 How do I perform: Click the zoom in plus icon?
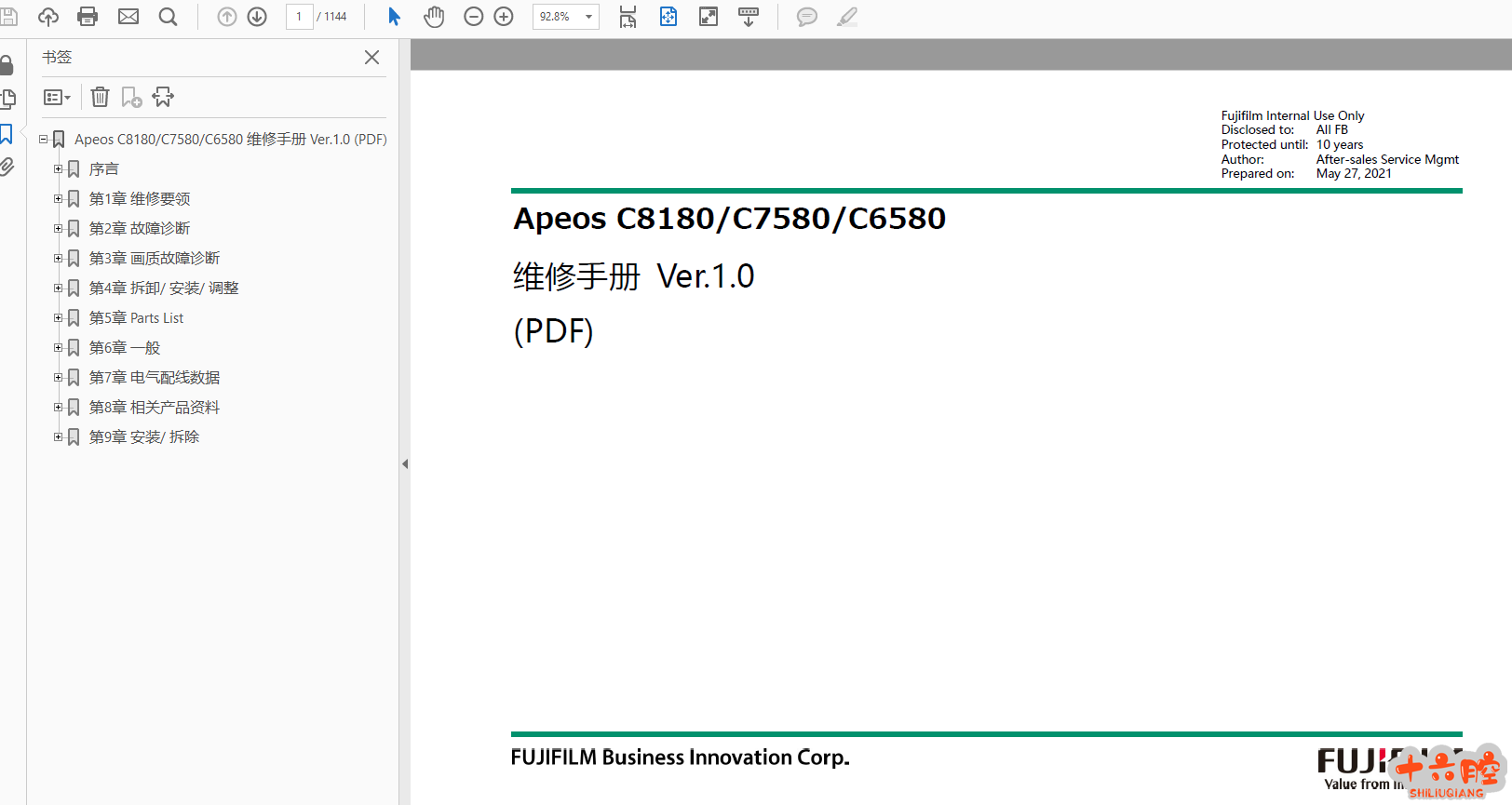click(x=504, y=17)
